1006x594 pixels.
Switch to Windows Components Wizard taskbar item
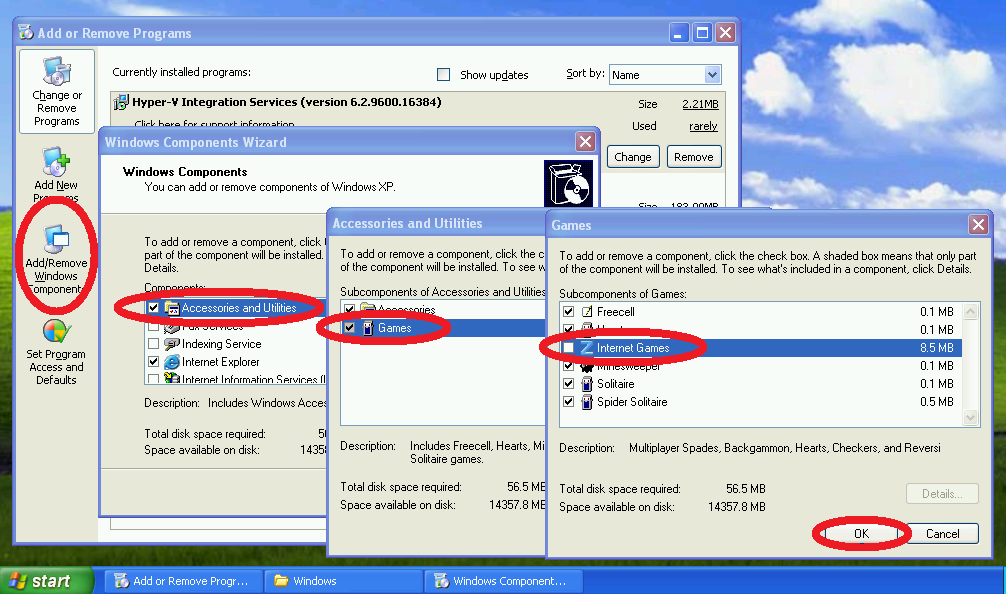(x=504, y=581)
